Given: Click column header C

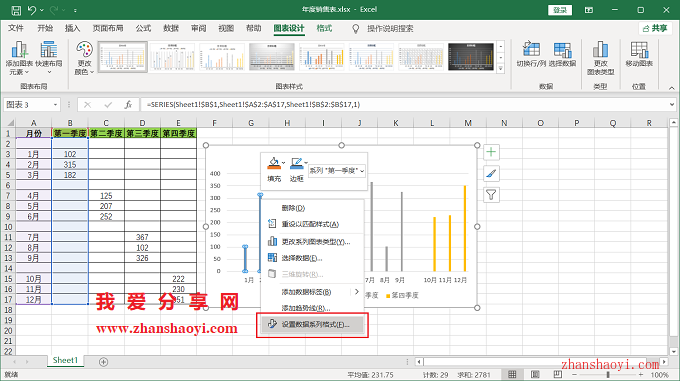Looking at the screenshot, I should [x=106, y=123].
